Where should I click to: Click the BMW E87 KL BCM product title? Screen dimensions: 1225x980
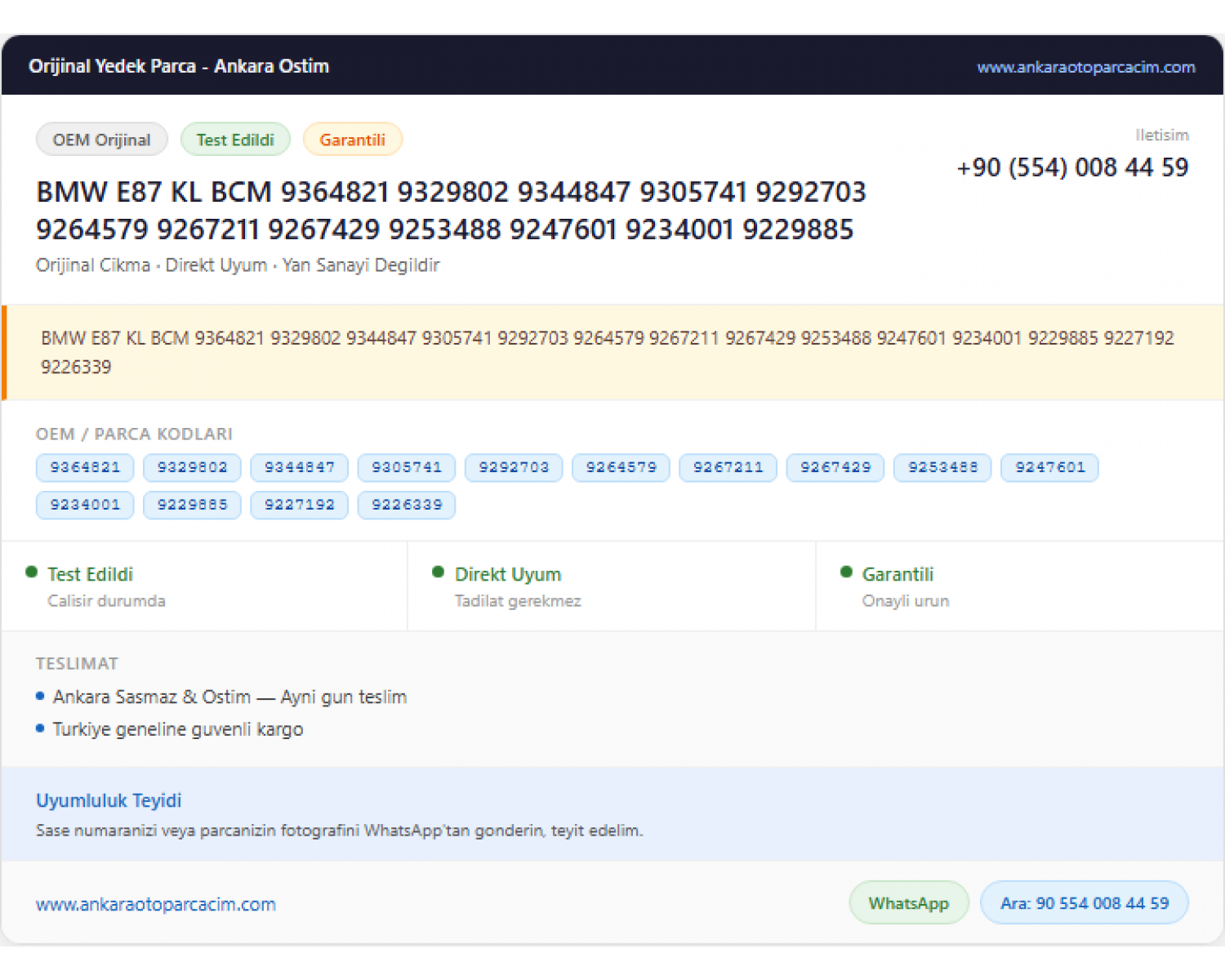[x=451, y=211]
